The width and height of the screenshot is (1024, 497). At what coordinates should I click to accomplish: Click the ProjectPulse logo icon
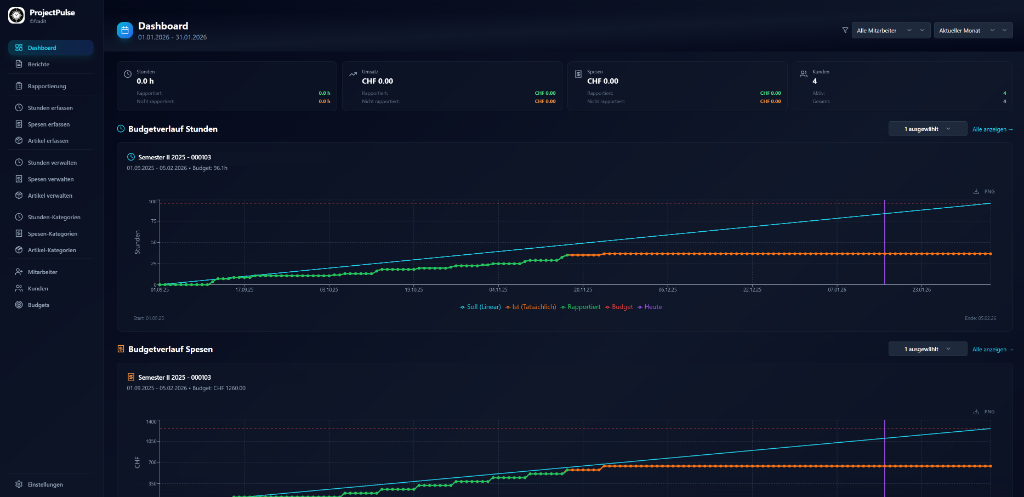point(16,15)
